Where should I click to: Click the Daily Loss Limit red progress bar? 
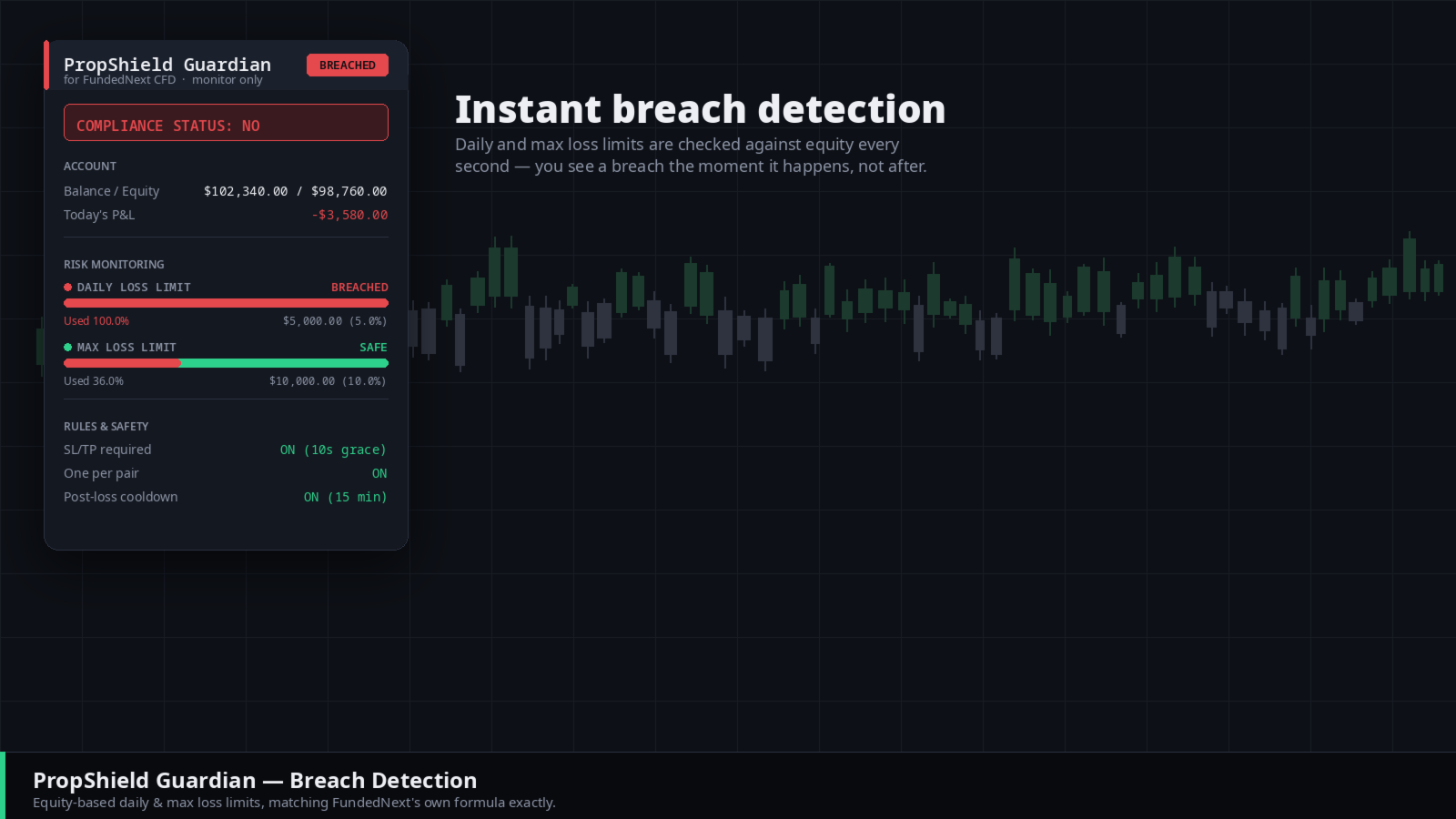(226, 303)
